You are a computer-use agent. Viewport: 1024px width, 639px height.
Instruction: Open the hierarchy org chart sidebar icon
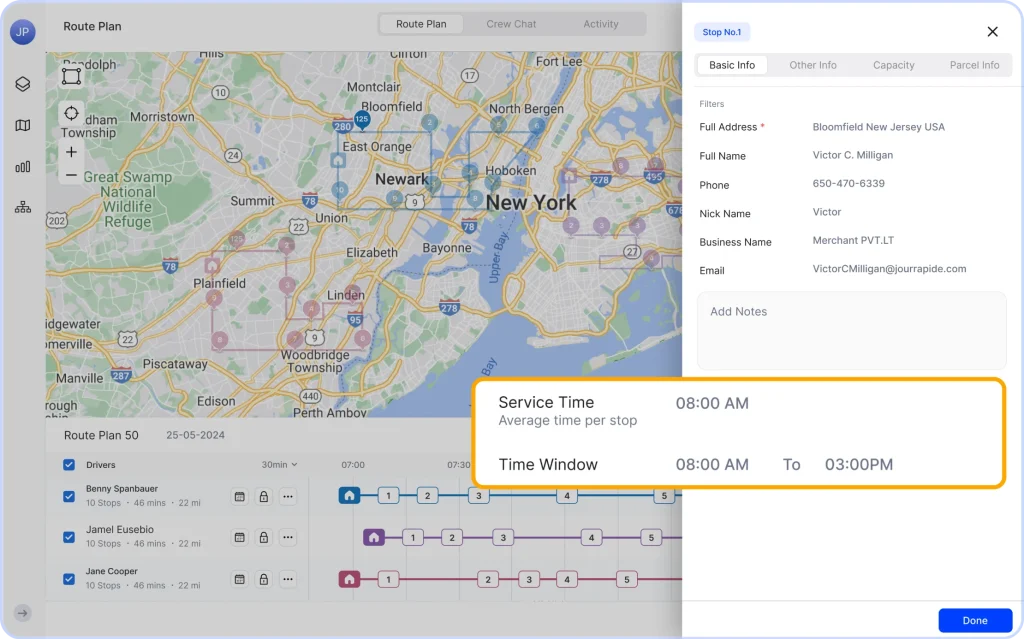click(23, 208)
